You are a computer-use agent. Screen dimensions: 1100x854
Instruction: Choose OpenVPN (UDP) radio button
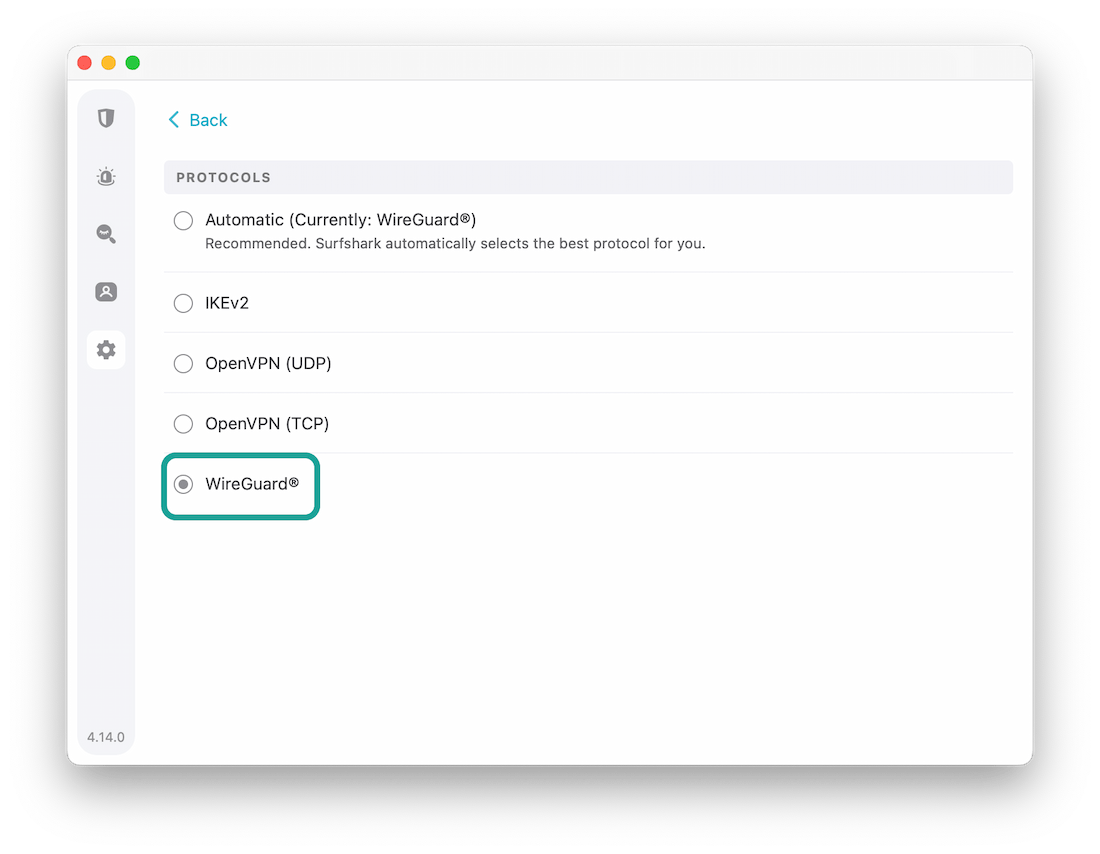[x=183, y=363]
